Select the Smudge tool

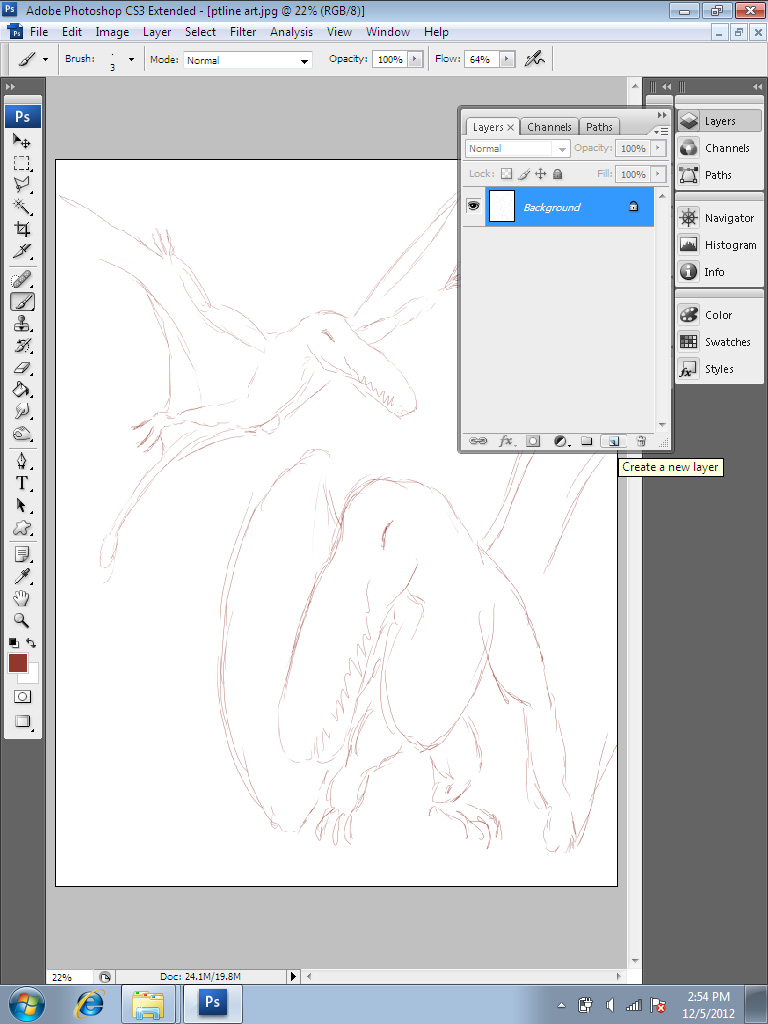22,411
